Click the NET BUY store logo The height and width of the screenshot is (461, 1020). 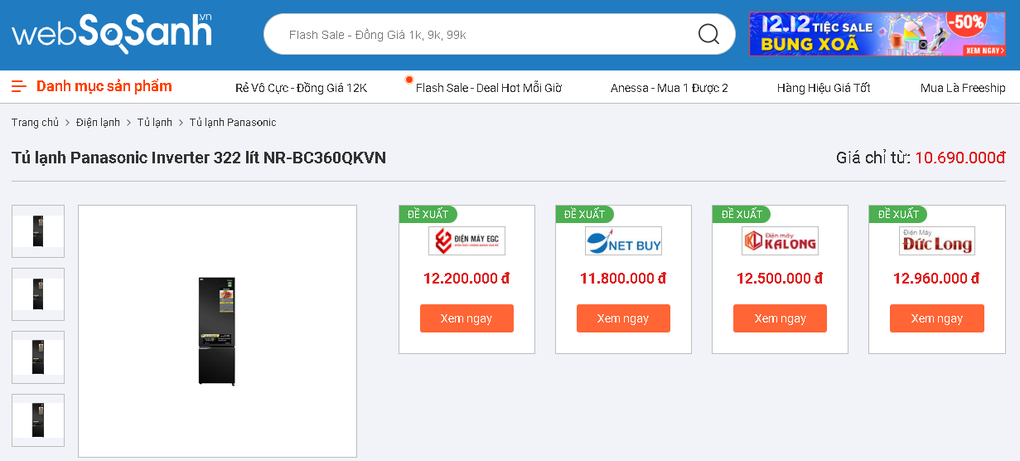point(623,241)
